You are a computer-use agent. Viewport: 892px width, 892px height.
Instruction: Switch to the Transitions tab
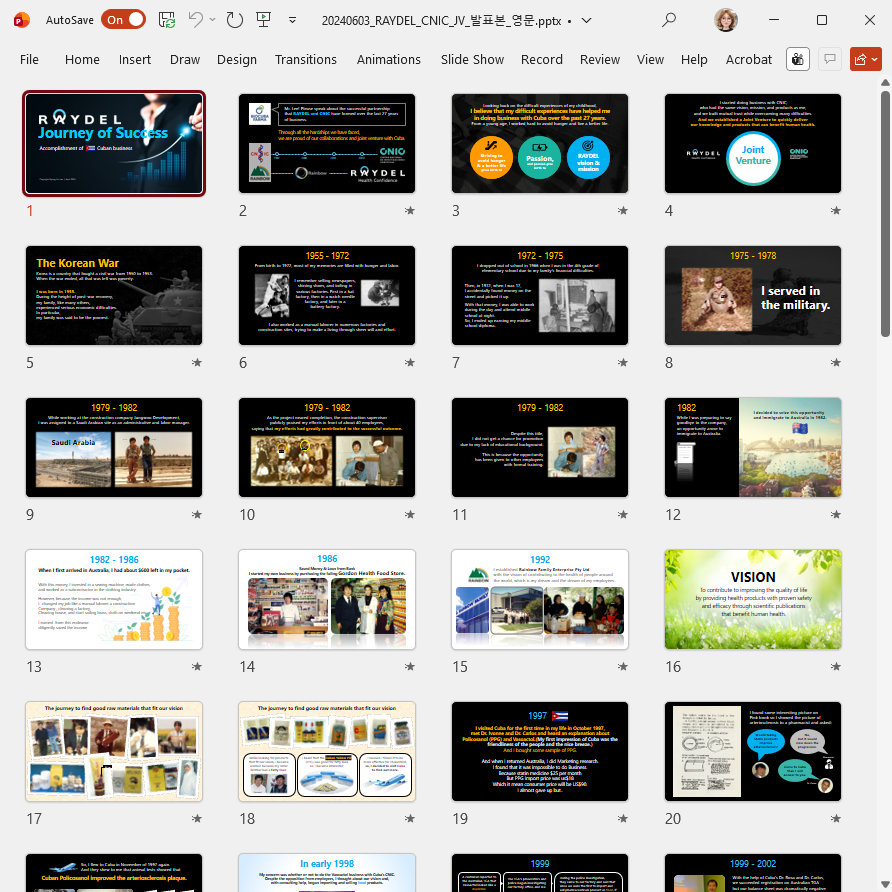[305, 59]
